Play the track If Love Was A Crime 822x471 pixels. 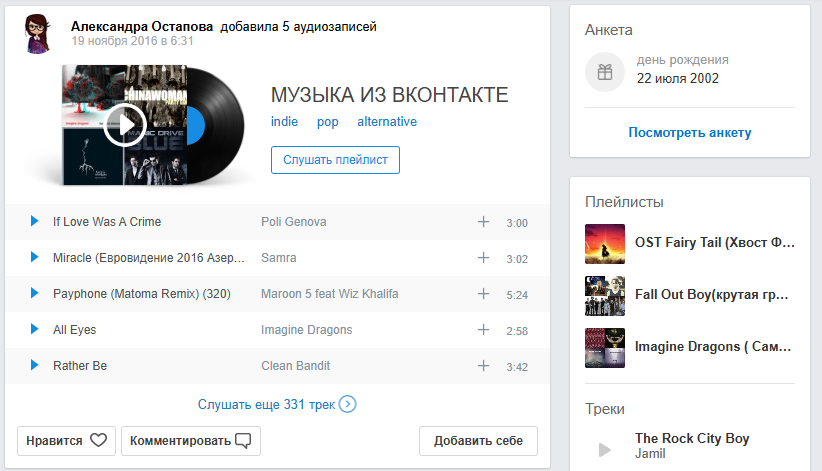tap(35, 221)
